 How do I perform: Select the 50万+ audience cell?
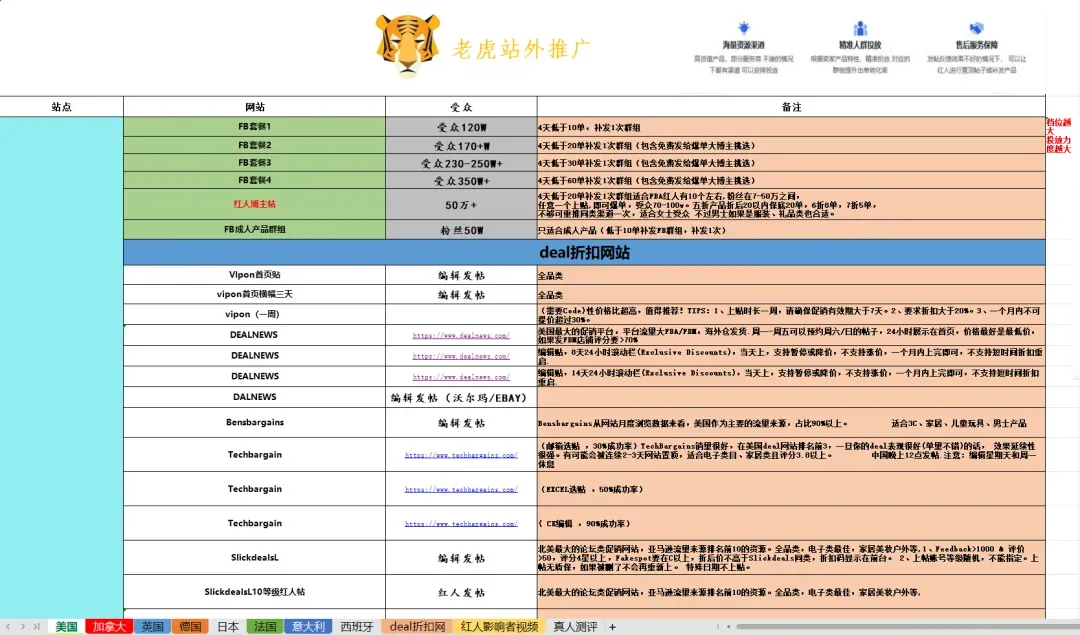tap(461, 205)
